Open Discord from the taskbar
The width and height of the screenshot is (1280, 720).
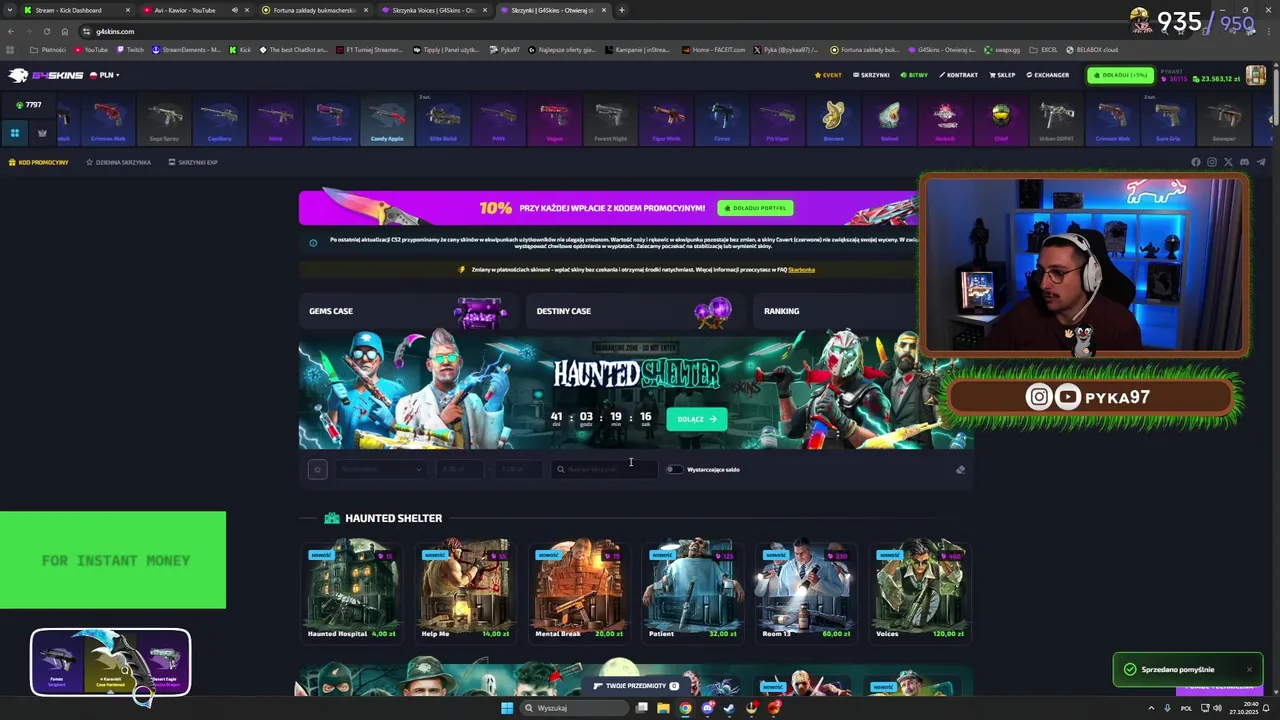pyautogui.click(x=708, y=708)
